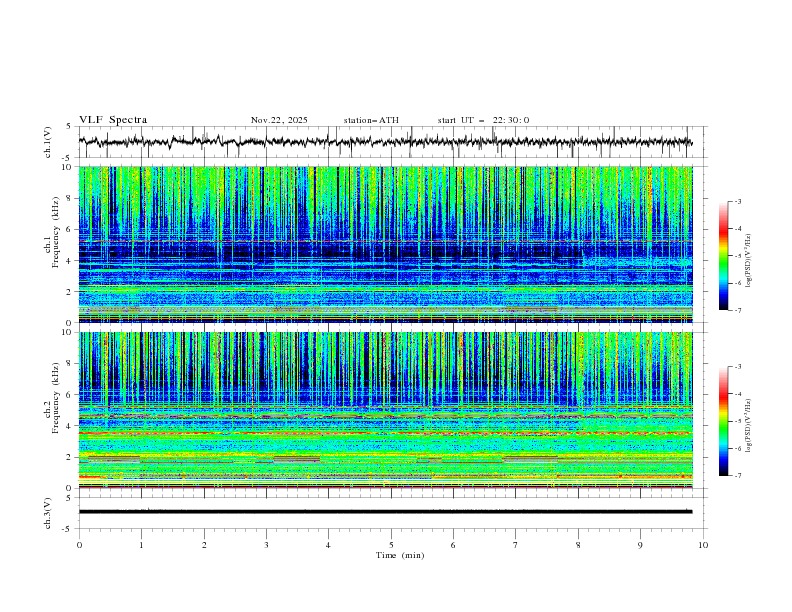Viewport: 792px width, 612px height.
Task: Click the ch.1(V) waveform axis label
Action: [48, 142]
